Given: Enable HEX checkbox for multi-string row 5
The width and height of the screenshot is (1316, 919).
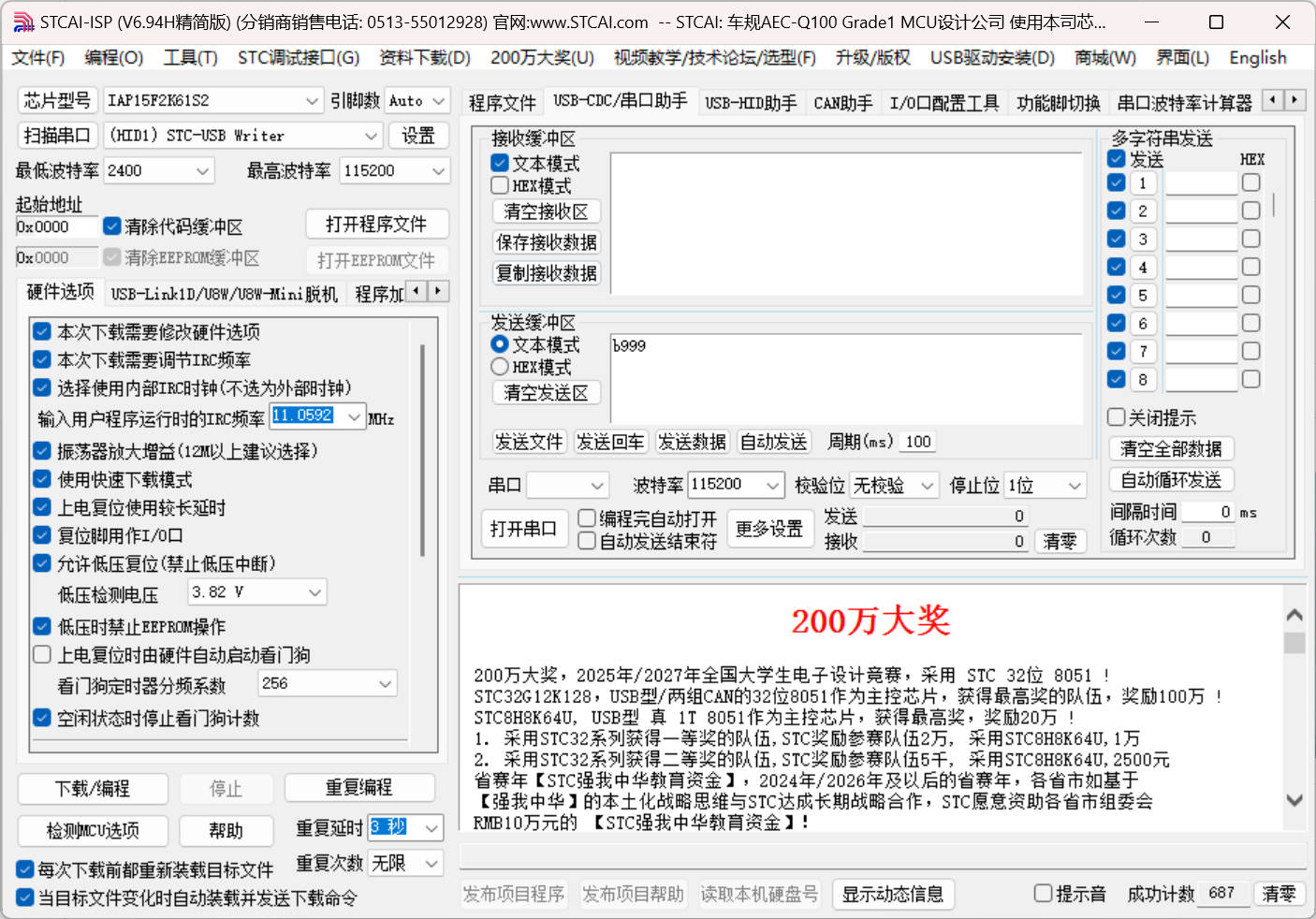Looking at the screenshot, I should point(1250,295).
